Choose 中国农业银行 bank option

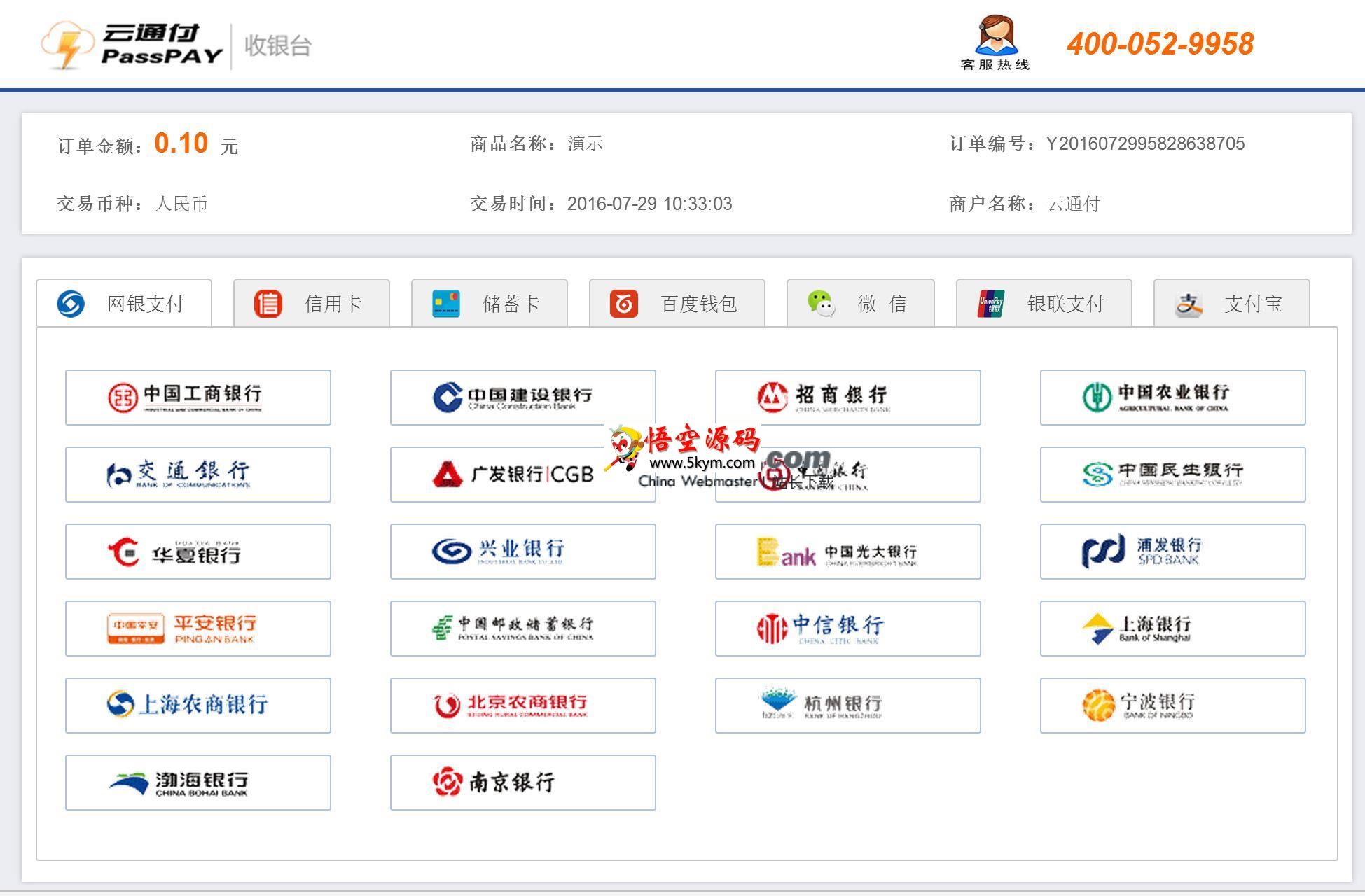[x=1173, y=398]
